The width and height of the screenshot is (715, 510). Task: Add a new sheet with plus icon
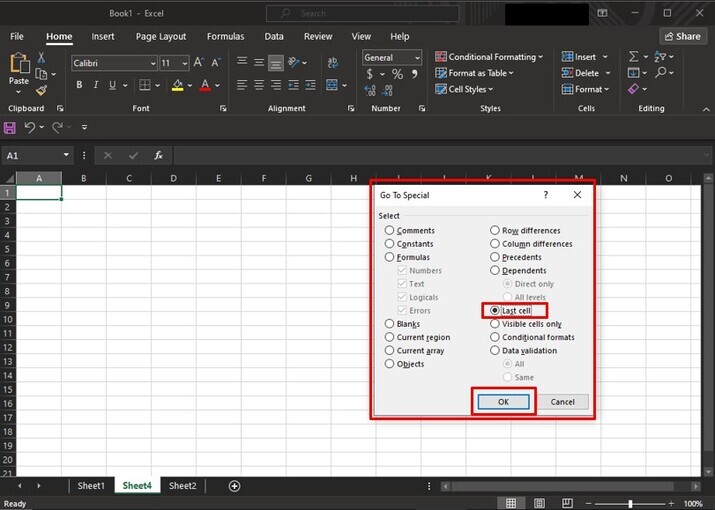pyautogui.click(x=235, y=486)
